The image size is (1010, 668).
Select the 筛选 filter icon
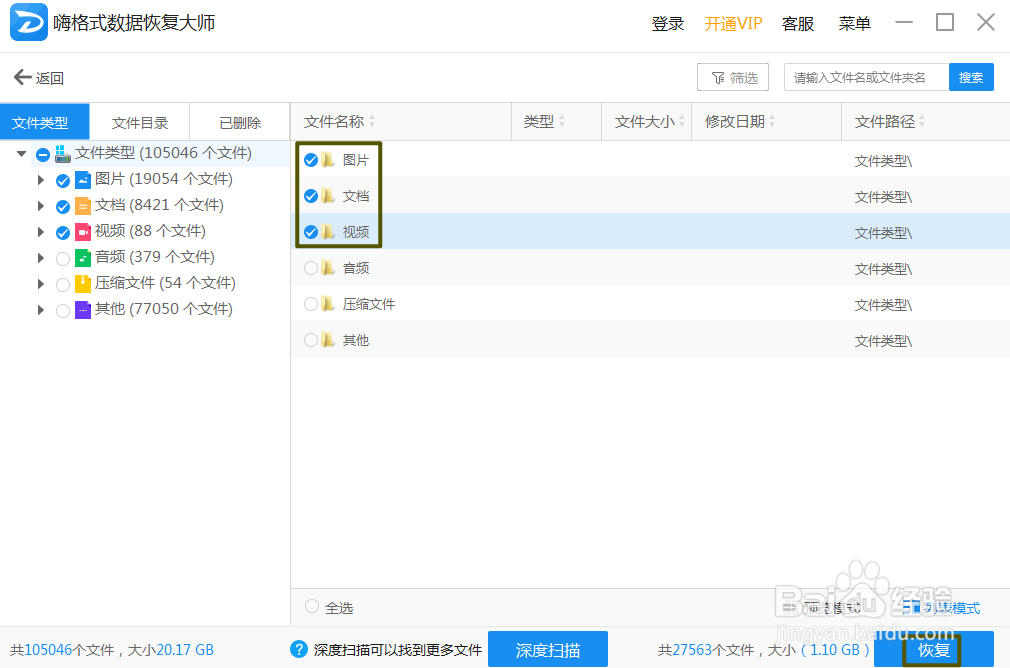(x=718, y=76)
